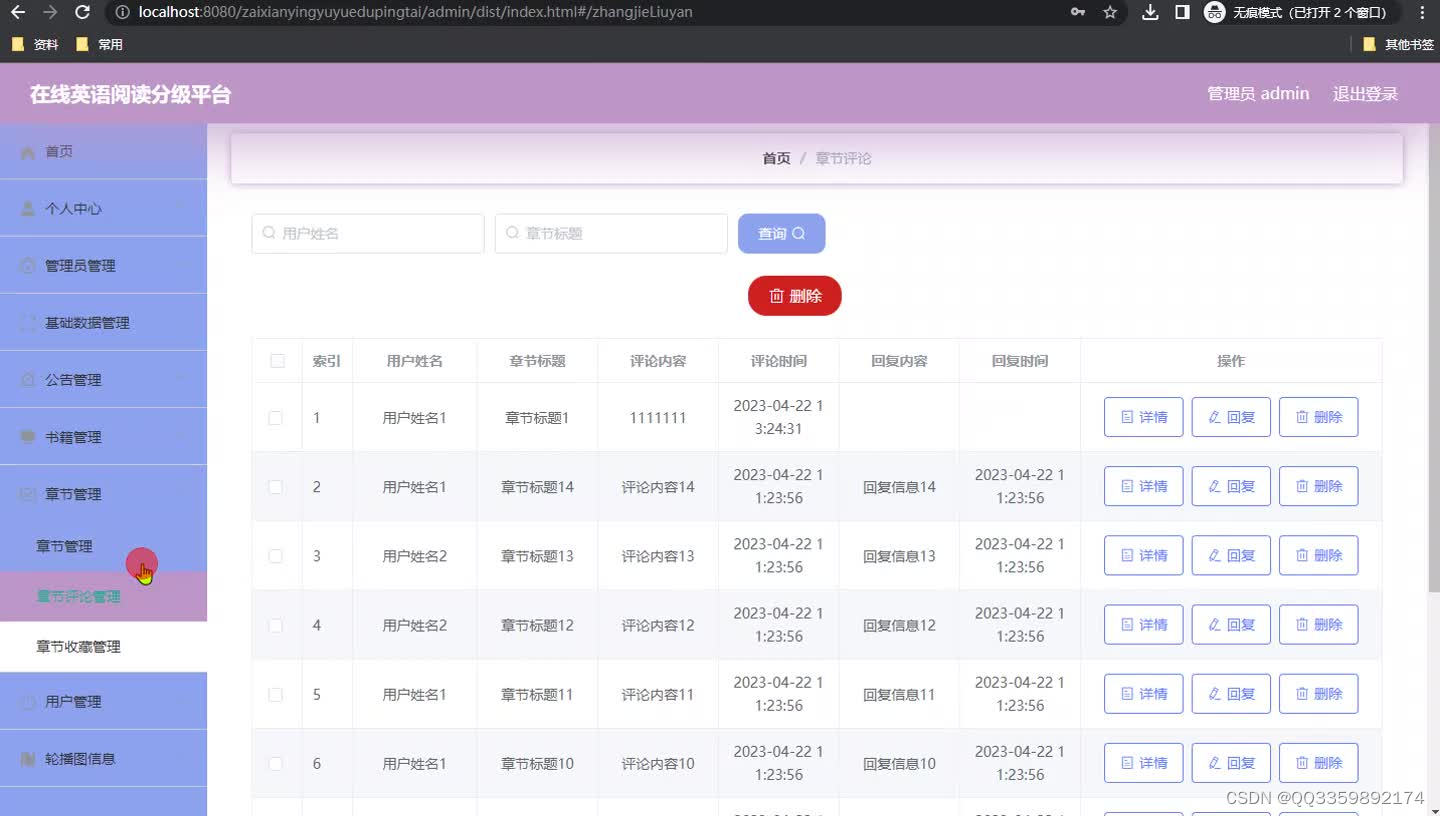Click into the 用户姓名 search field
The height and width of the screenshot is (816, 1440).
[x=368, y=233]
